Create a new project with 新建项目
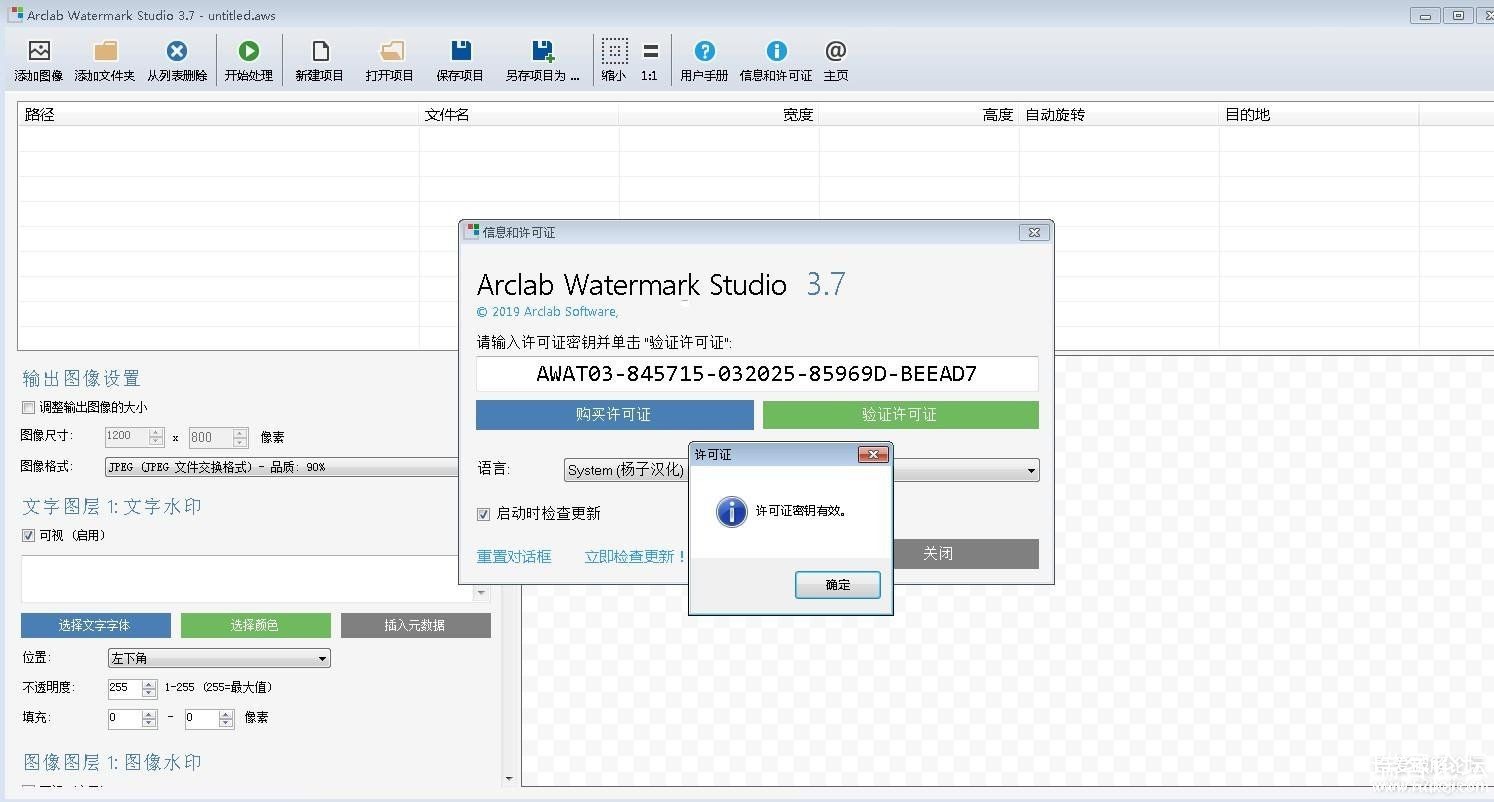This screenshot has width=1494, height=802. 320,60
